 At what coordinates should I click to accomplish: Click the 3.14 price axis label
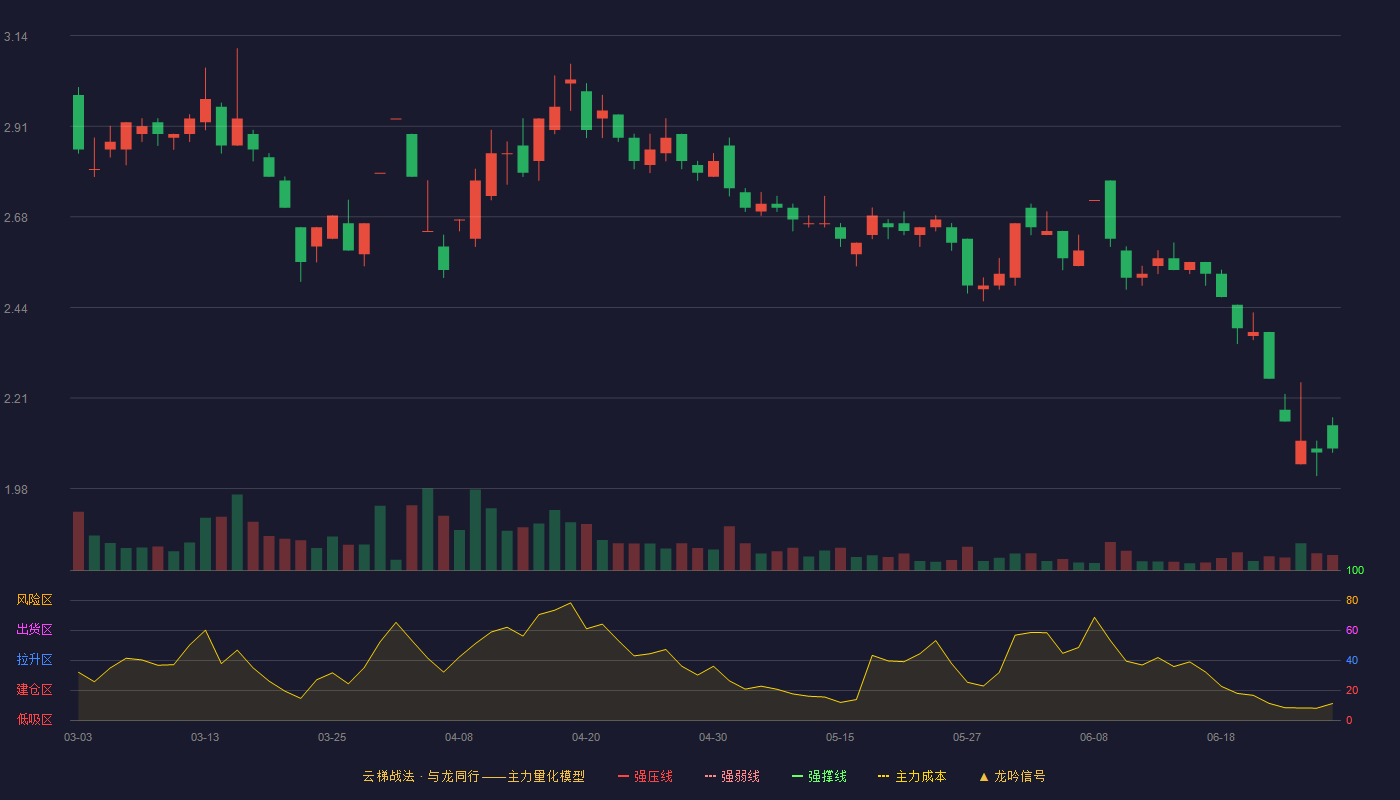coord(16,37)
